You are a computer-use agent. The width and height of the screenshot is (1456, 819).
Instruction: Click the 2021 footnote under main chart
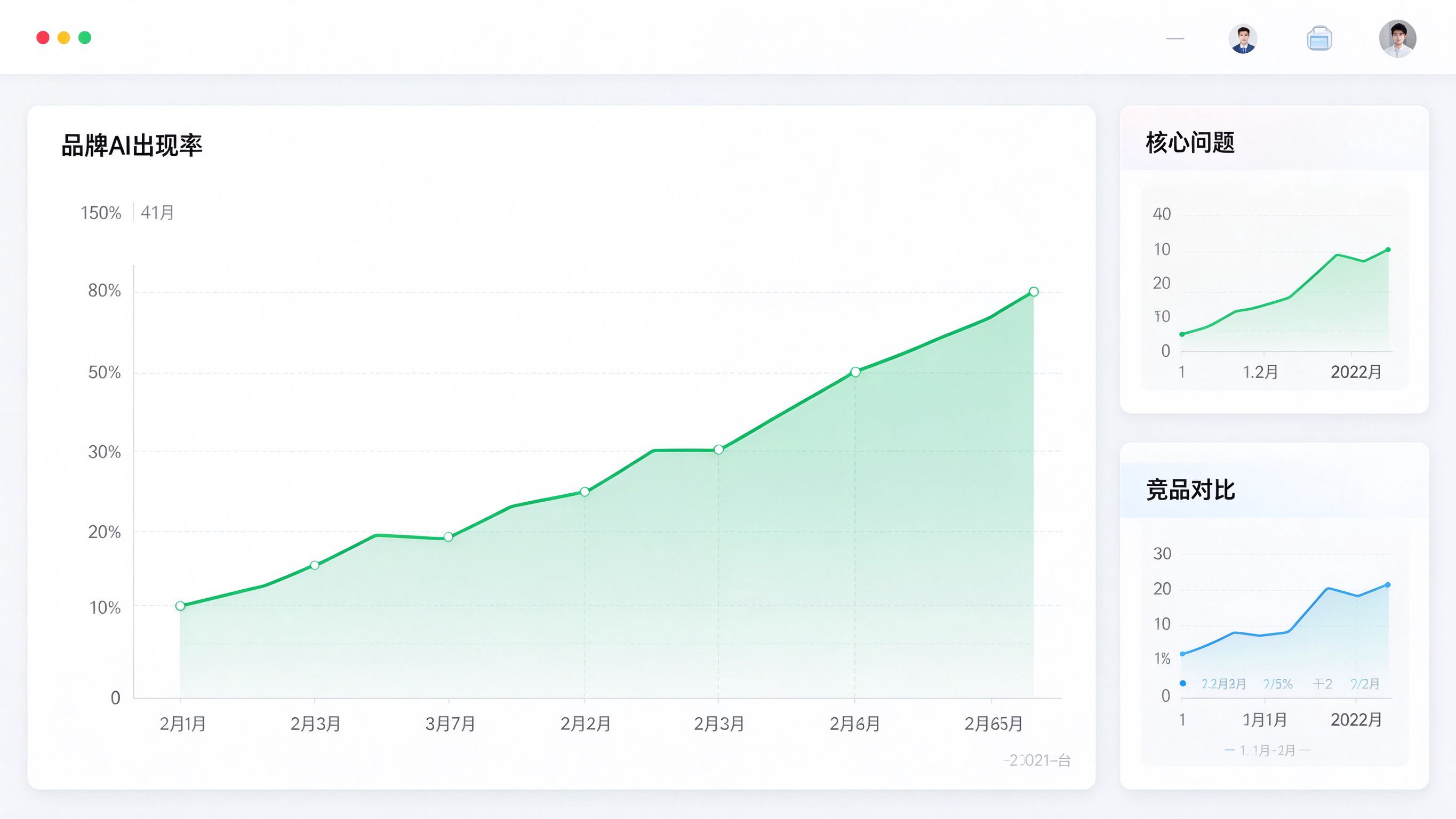click(x=1037, y=760)
